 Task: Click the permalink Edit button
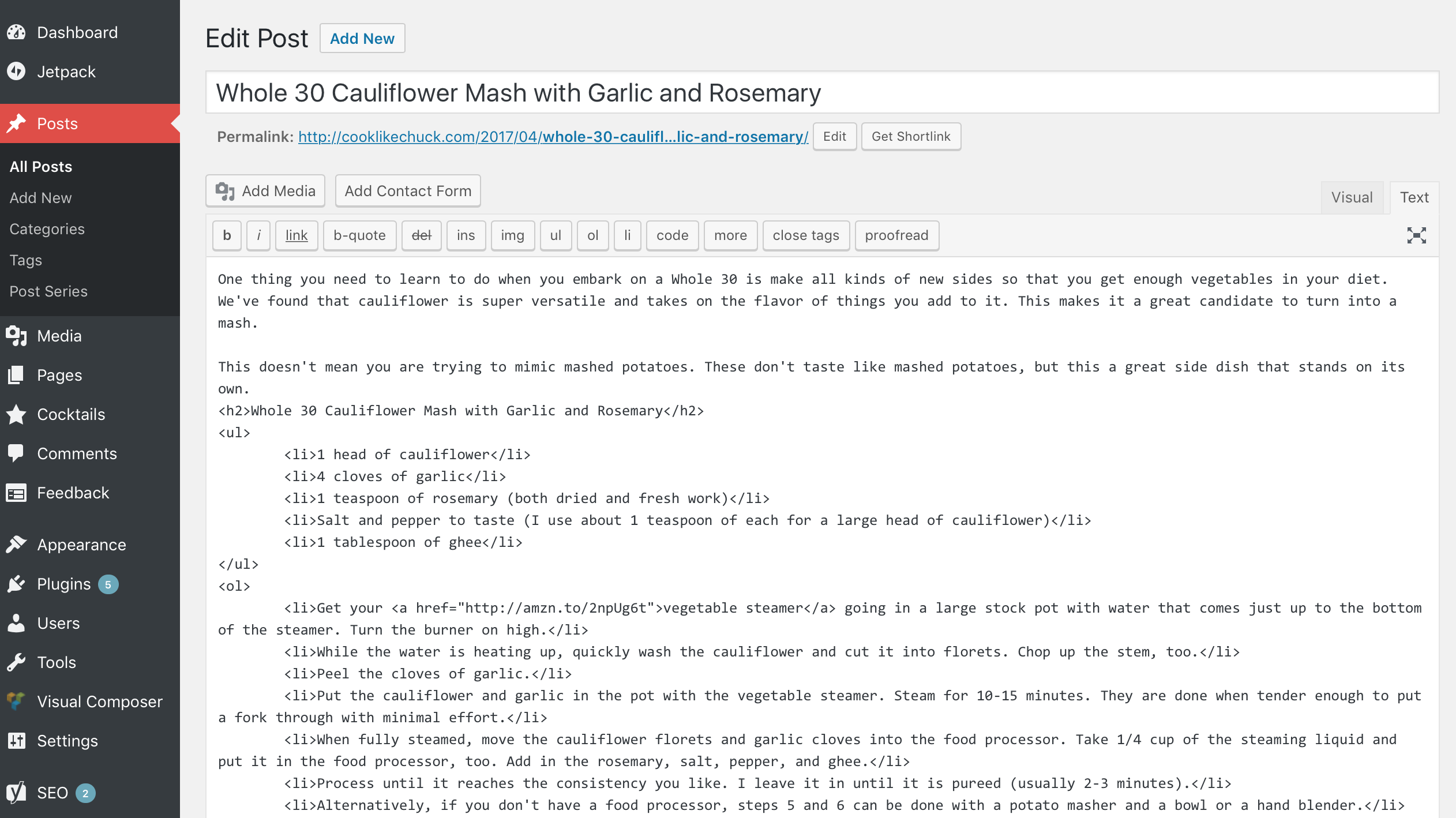coord(834,137)
